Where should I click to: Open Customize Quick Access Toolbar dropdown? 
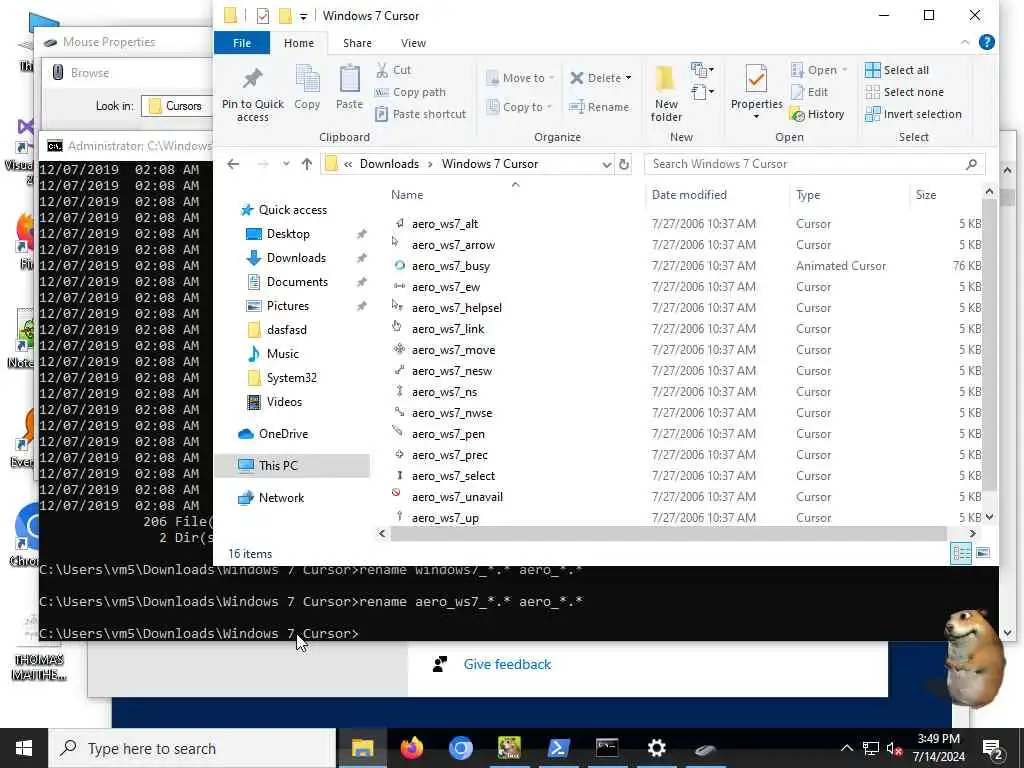click(303, 16)
